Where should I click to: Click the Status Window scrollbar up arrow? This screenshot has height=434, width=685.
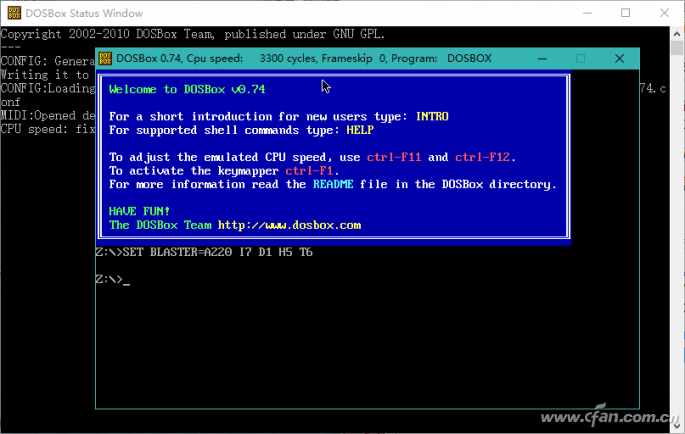[x=677, y=34]
